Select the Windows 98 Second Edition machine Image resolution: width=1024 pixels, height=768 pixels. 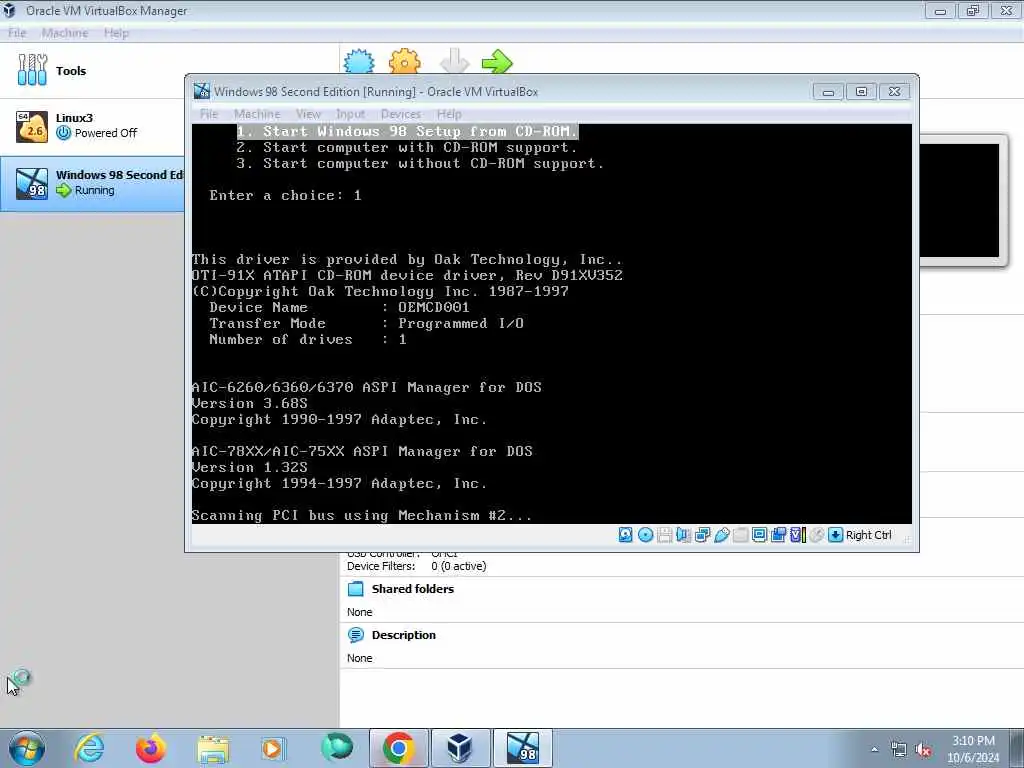click(92, 184)
